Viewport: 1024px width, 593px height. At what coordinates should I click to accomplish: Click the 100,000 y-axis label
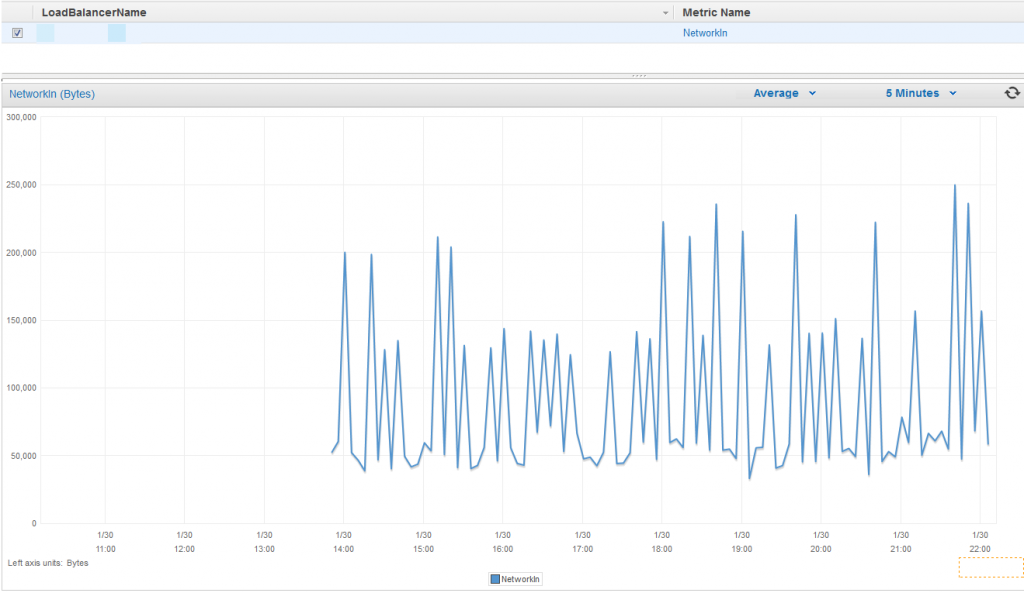[22, 388]
